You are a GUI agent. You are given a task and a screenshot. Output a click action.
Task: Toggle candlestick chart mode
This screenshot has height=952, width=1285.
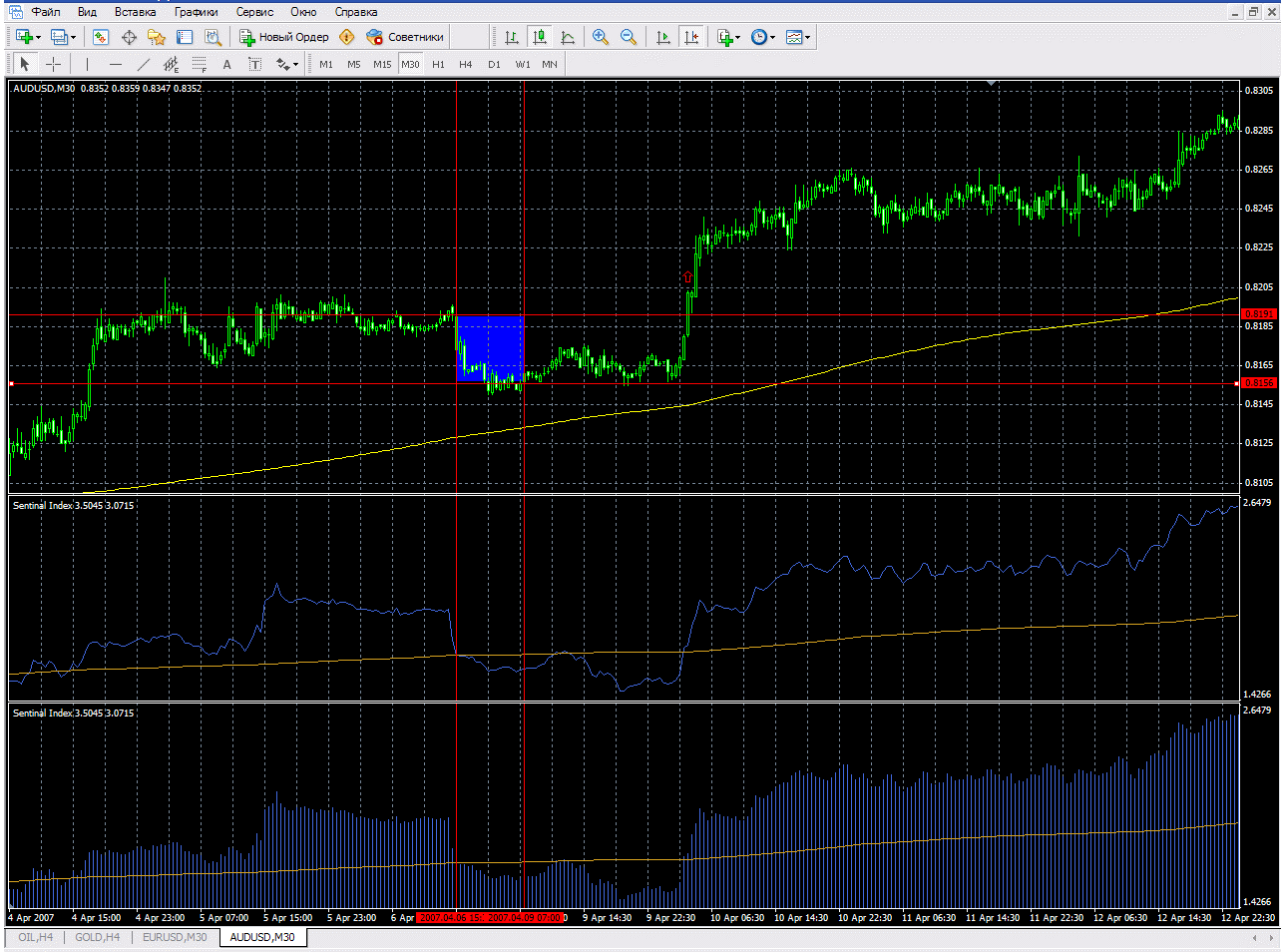pos(540,37)
